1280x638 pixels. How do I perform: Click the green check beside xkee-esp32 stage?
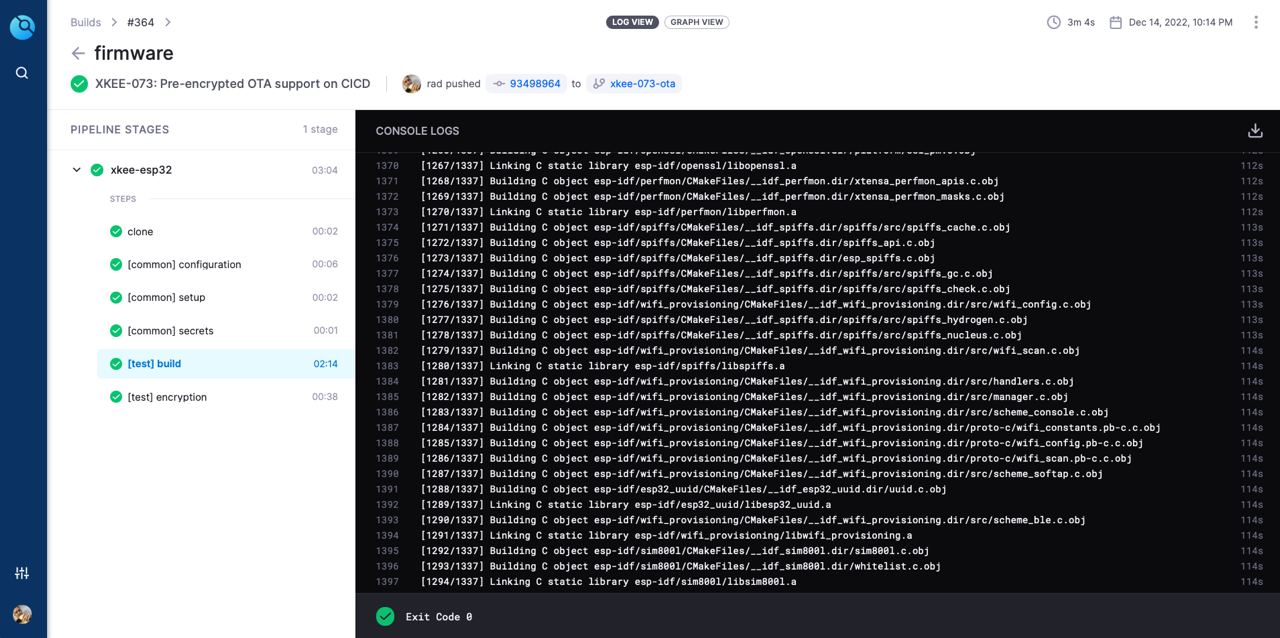coord(97,170)
